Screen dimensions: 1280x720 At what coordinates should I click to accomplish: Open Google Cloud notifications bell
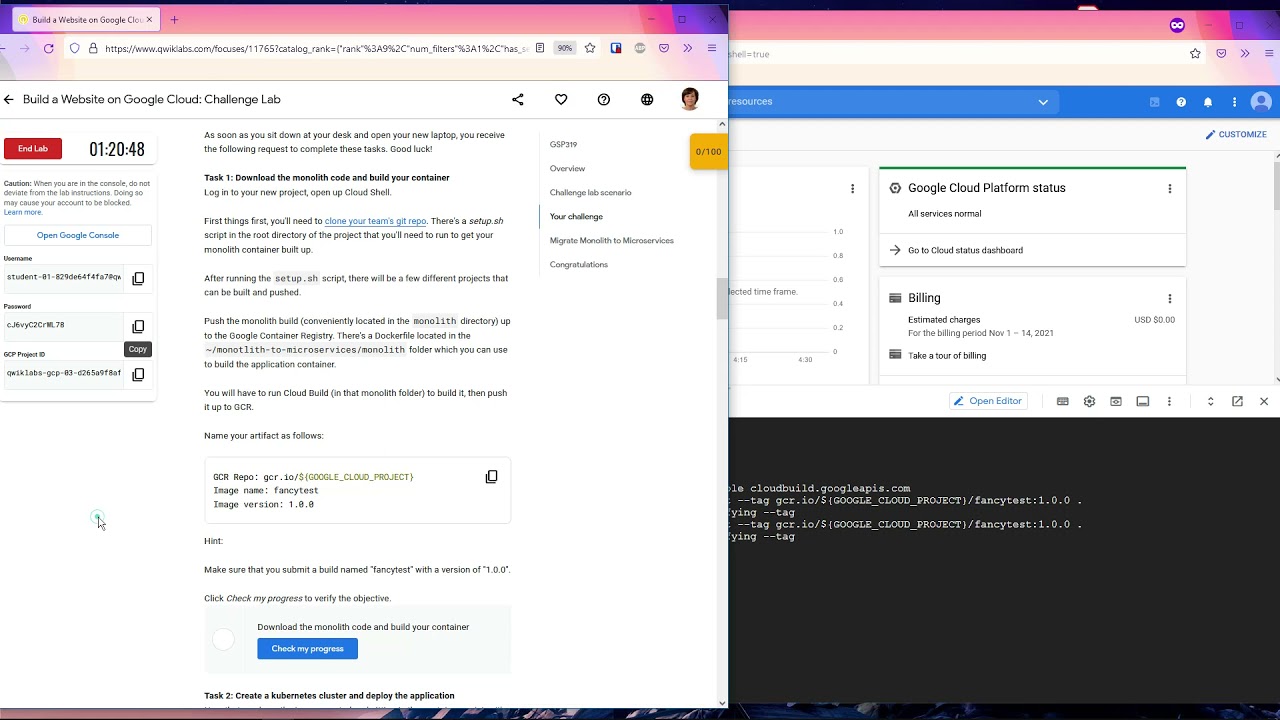1208,102
